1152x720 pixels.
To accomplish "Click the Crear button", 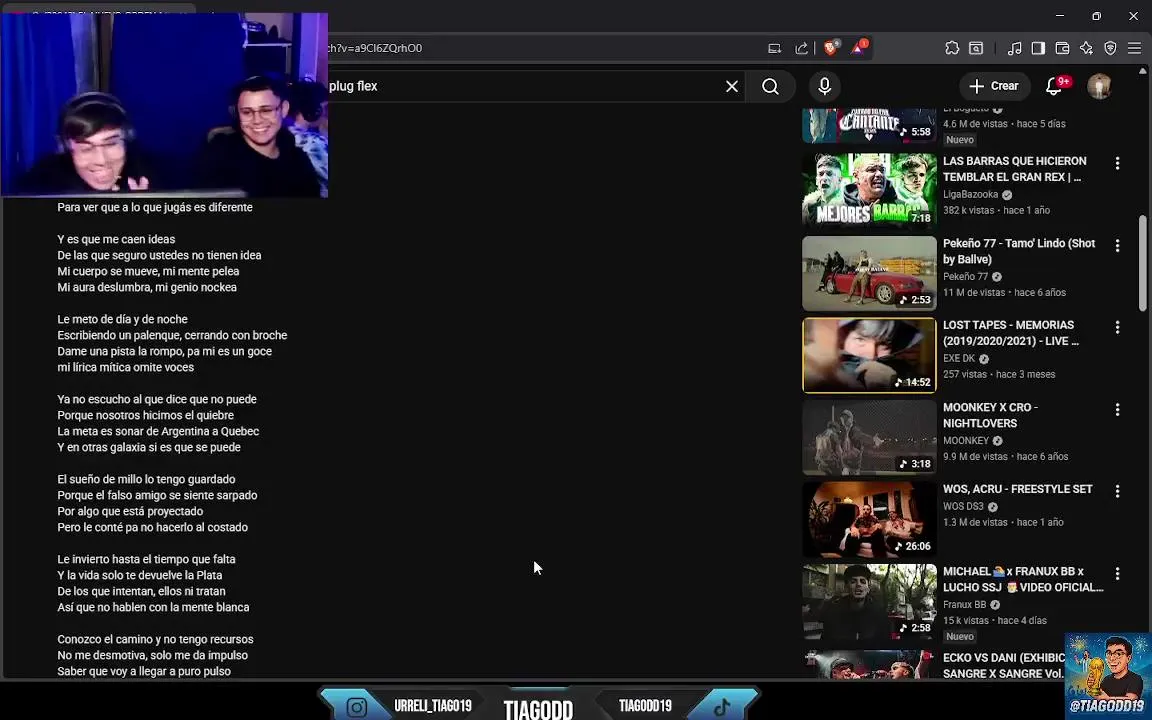I will [x=993, y=86].
